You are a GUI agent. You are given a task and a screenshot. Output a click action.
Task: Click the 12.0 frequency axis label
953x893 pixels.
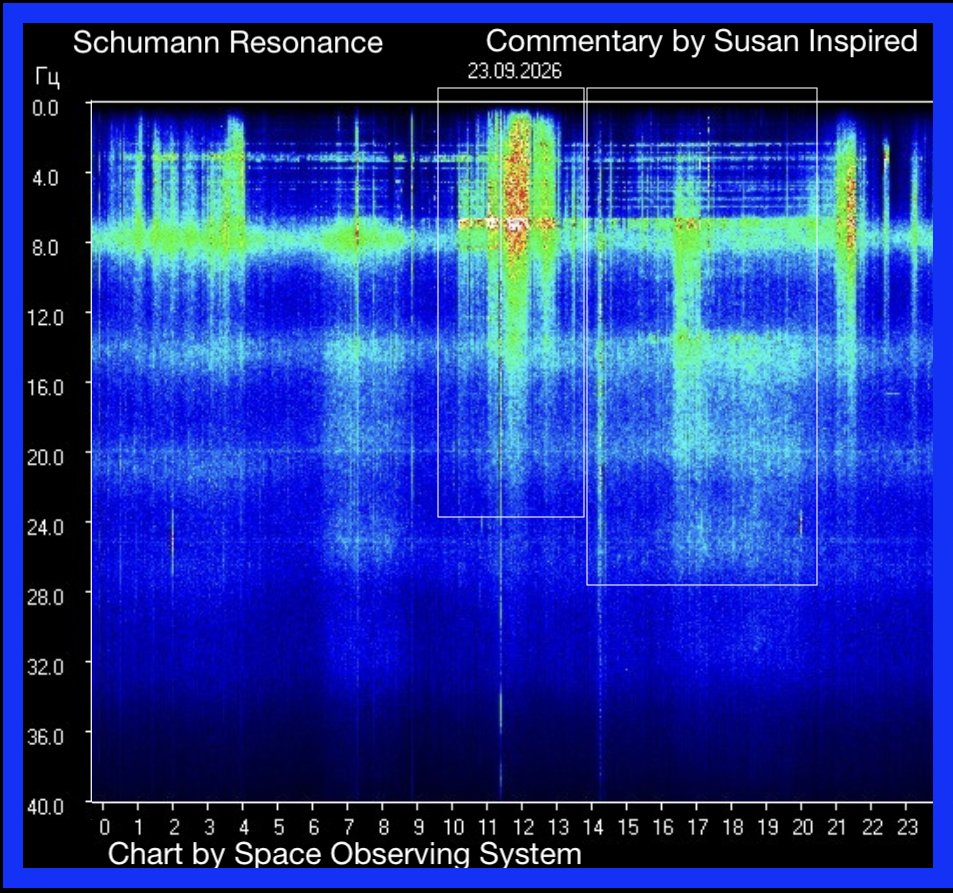click(45, 318)
